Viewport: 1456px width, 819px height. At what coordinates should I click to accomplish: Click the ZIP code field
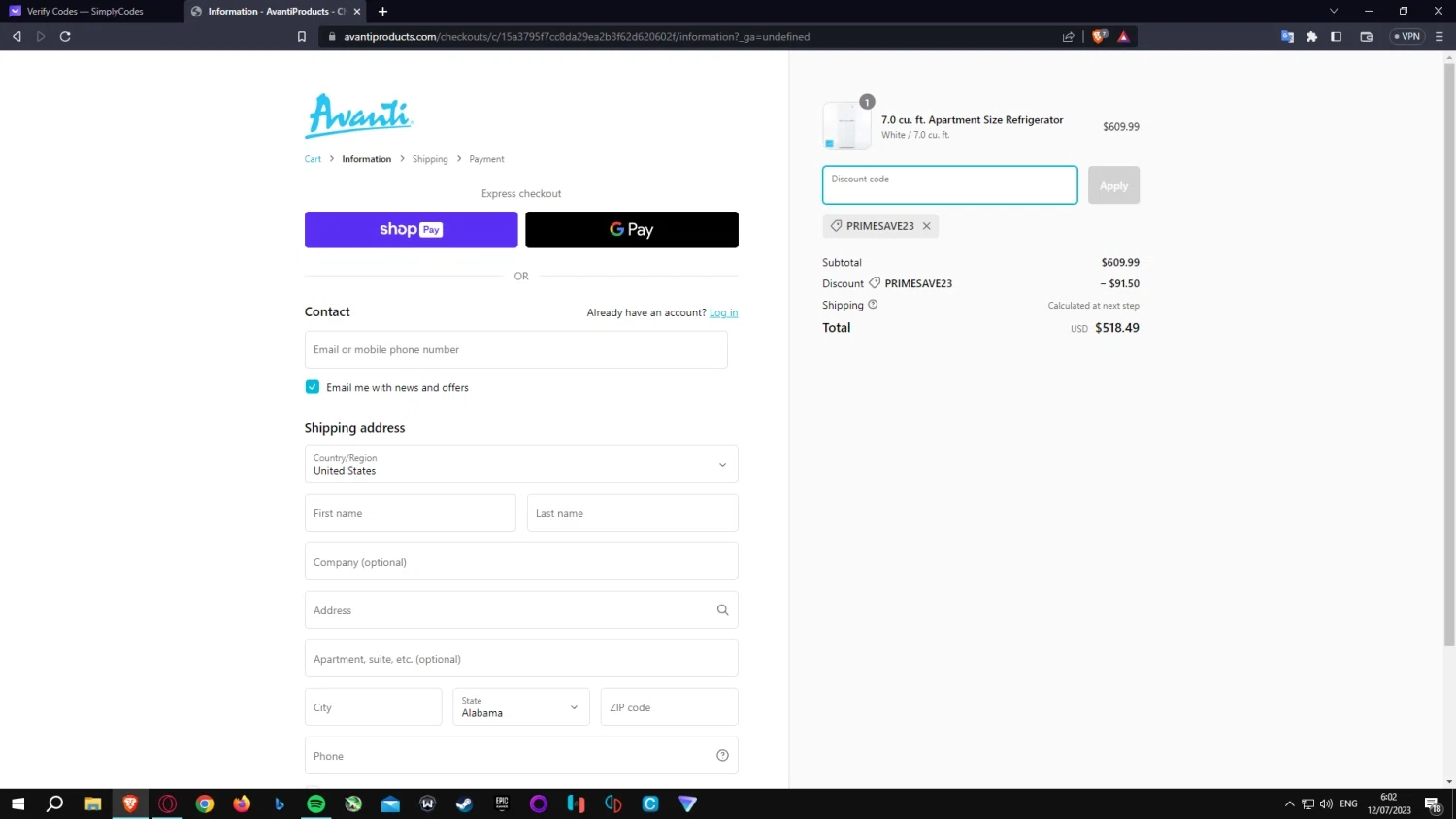[670, 707]
